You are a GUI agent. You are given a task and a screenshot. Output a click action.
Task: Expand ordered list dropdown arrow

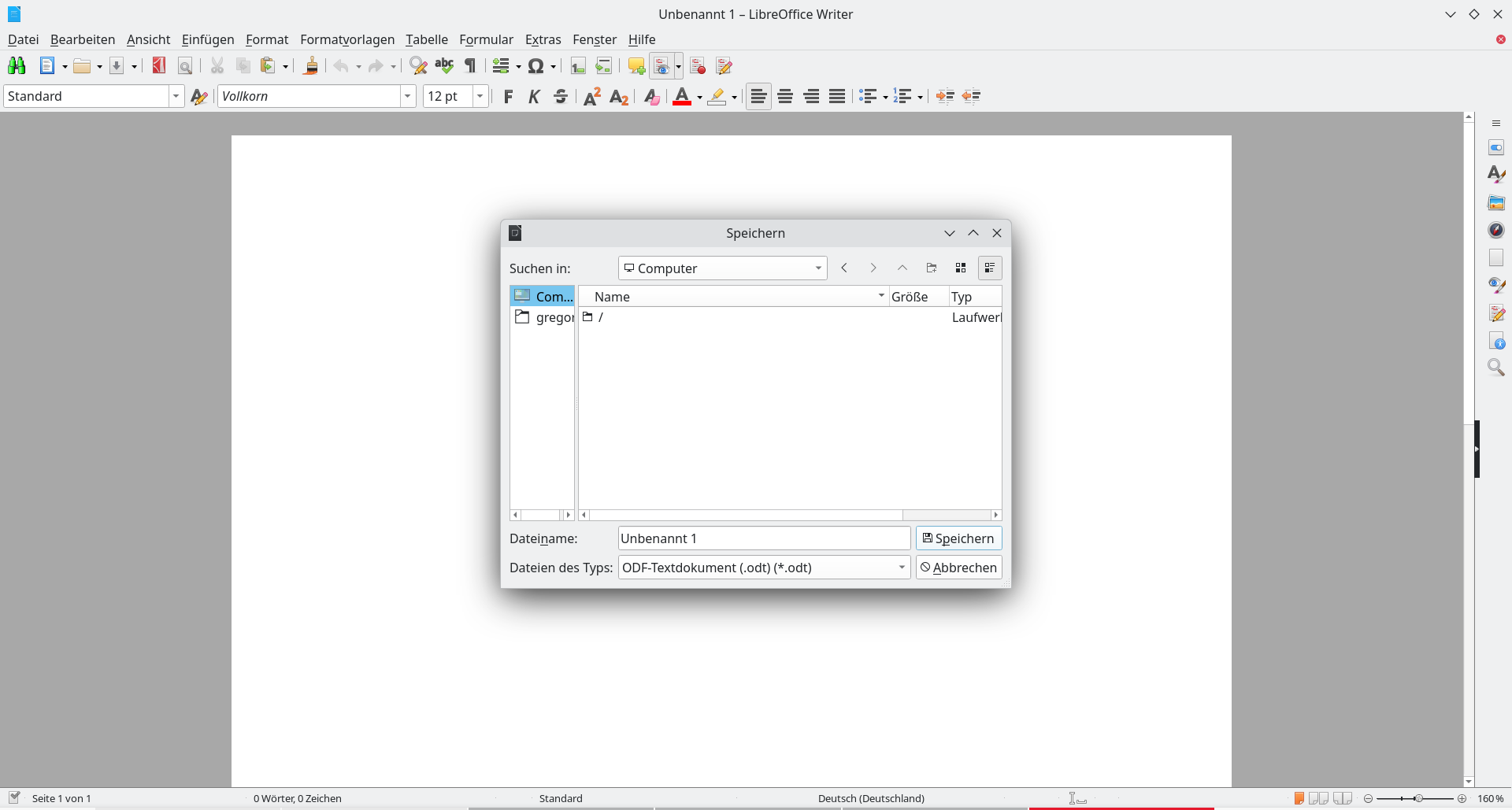click(x=920, y=98)
